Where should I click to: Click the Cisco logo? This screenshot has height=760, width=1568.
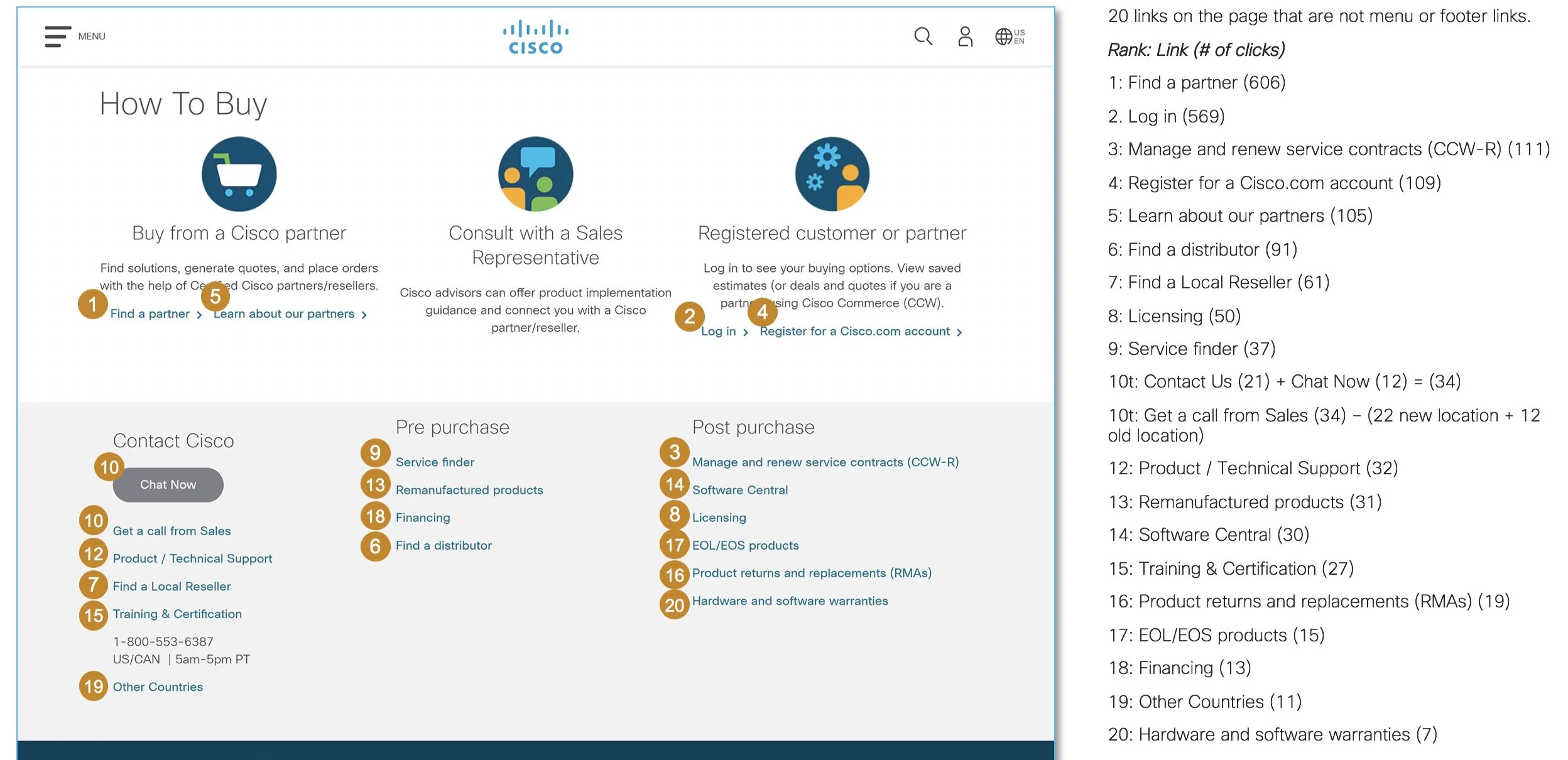tap(535, 37)
